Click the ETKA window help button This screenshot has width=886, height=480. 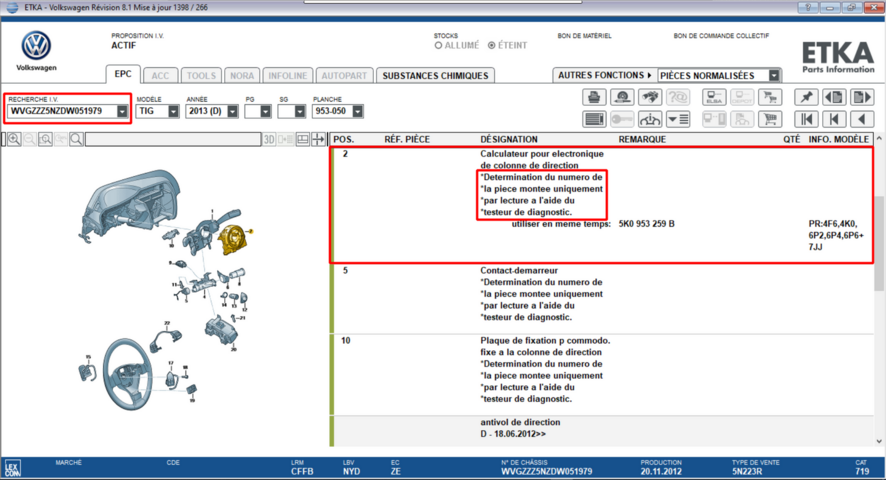[807, 7]
